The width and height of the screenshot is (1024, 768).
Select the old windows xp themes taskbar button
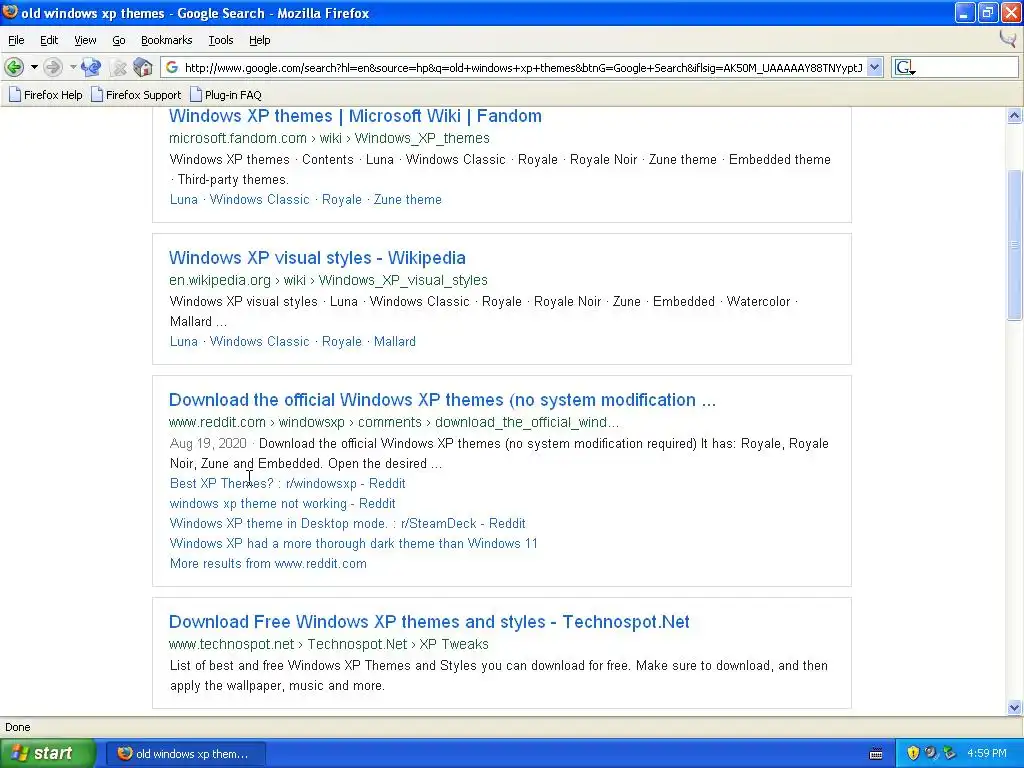point(185,754)
